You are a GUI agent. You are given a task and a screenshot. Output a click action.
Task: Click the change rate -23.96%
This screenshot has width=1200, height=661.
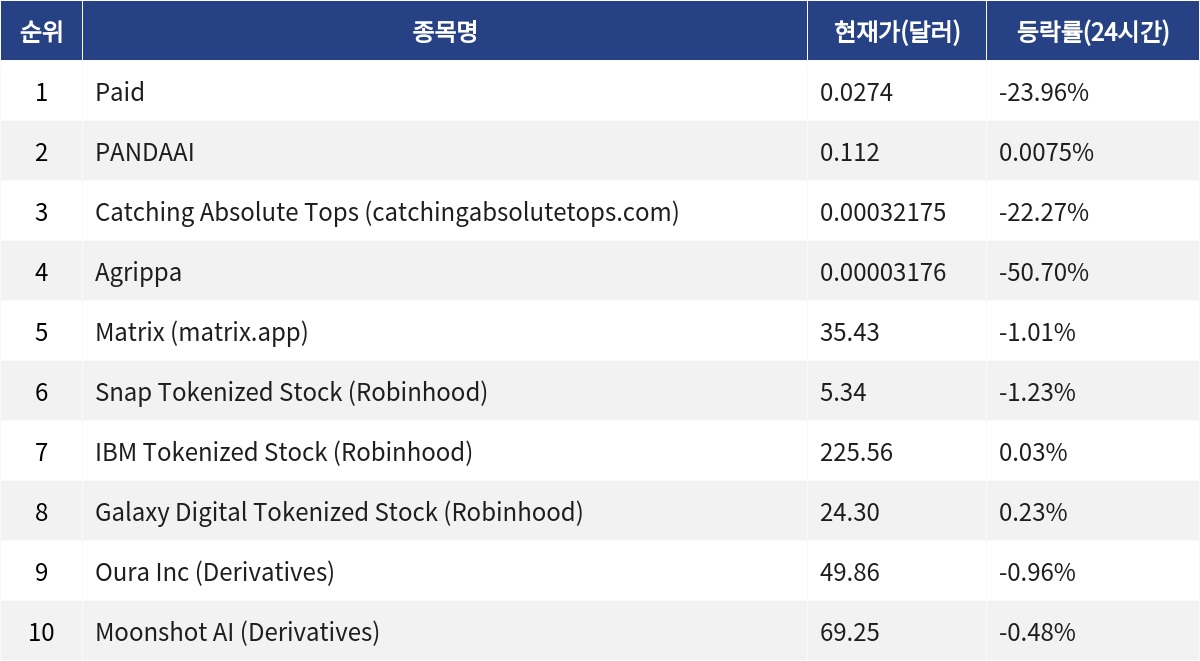(x=1044, y=93)
